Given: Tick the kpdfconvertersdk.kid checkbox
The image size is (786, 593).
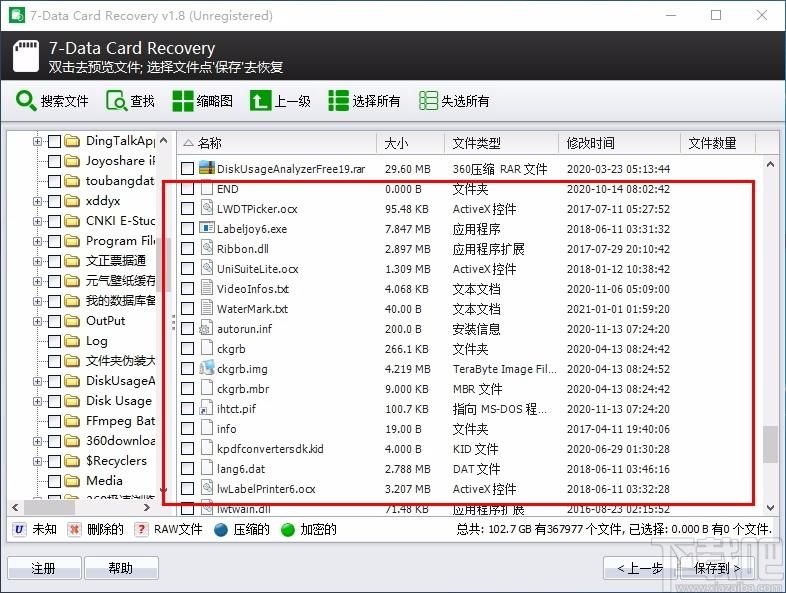Looking at the screenshot, I should coord(187,449).
